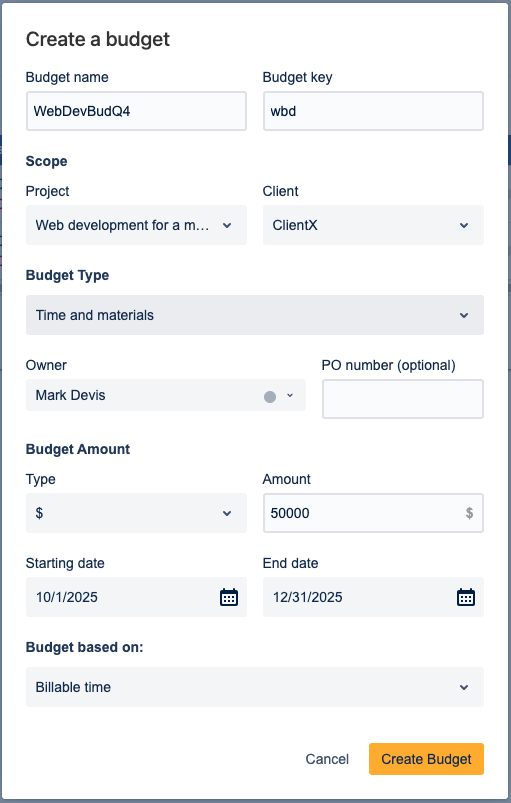This screenshot has height=803, width=511.
Task: Open the Budget based on dropdown
Action: pyautogui.click(x=255, y=687)
